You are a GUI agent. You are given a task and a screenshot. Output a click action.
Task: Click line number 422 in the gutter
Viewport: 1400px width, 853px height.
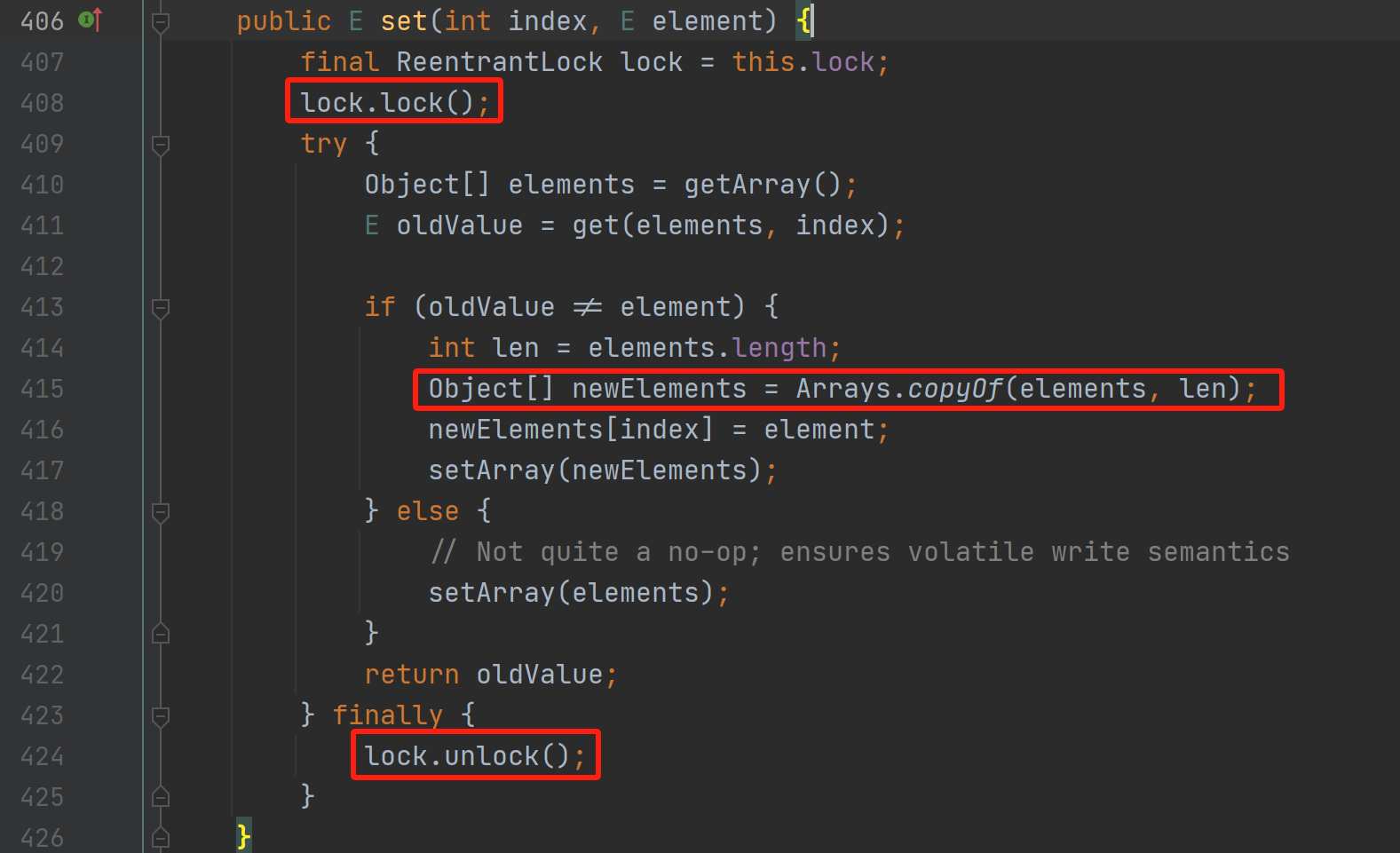point(43,675)
